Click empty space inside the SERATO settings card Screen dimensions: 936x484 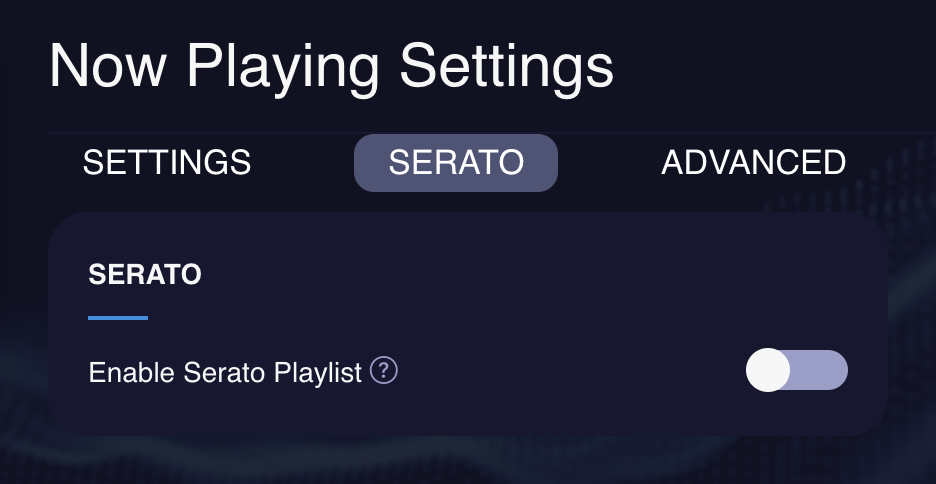(x=507, y=280)
